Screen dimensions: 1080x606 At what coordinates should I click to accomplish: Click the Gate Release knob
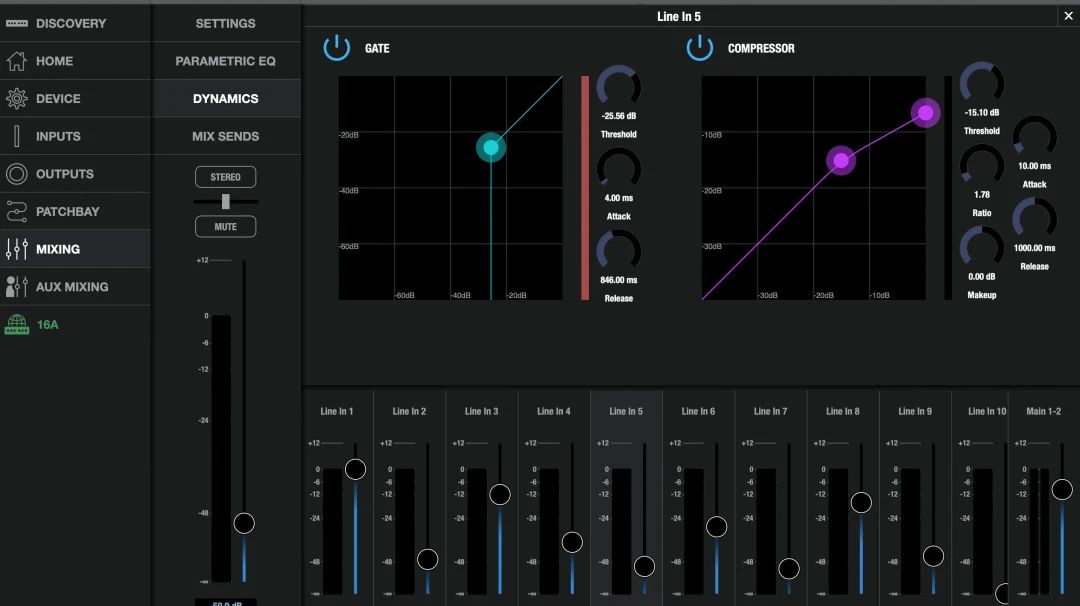click(x=619, y=251)
